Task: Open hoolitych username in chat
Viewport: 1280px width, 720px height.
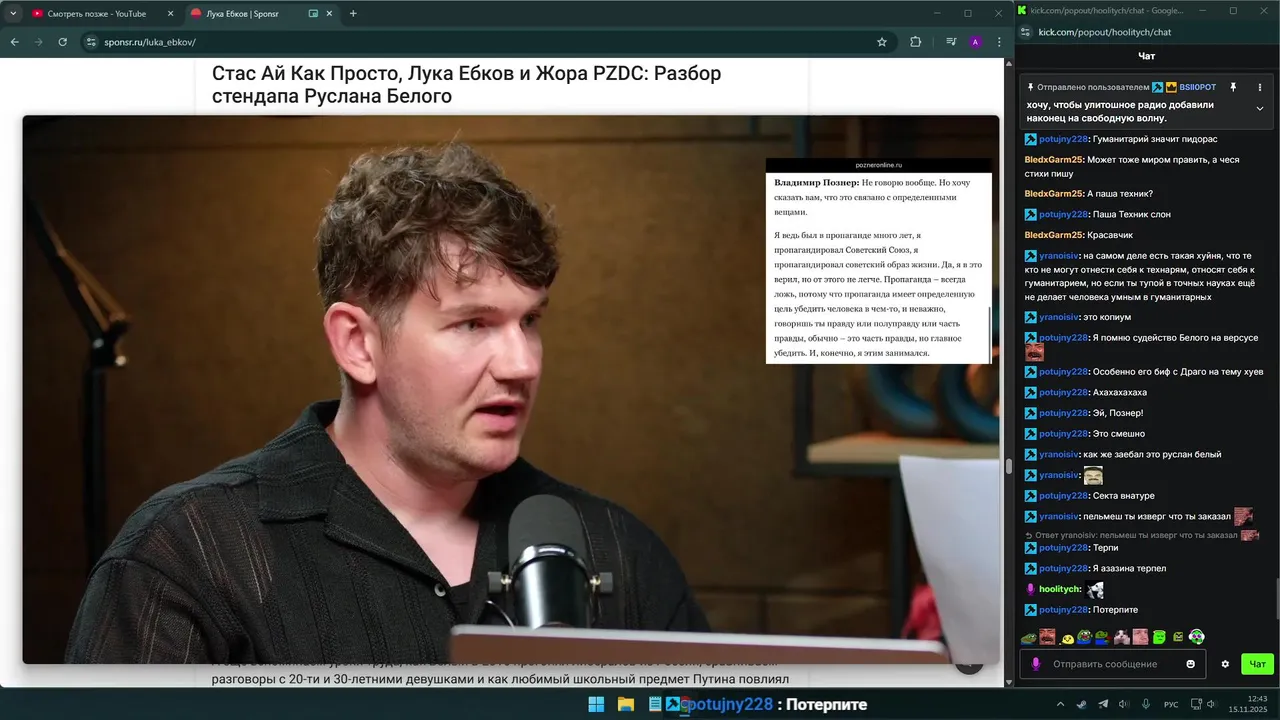Action: [x=1060, y=589]
